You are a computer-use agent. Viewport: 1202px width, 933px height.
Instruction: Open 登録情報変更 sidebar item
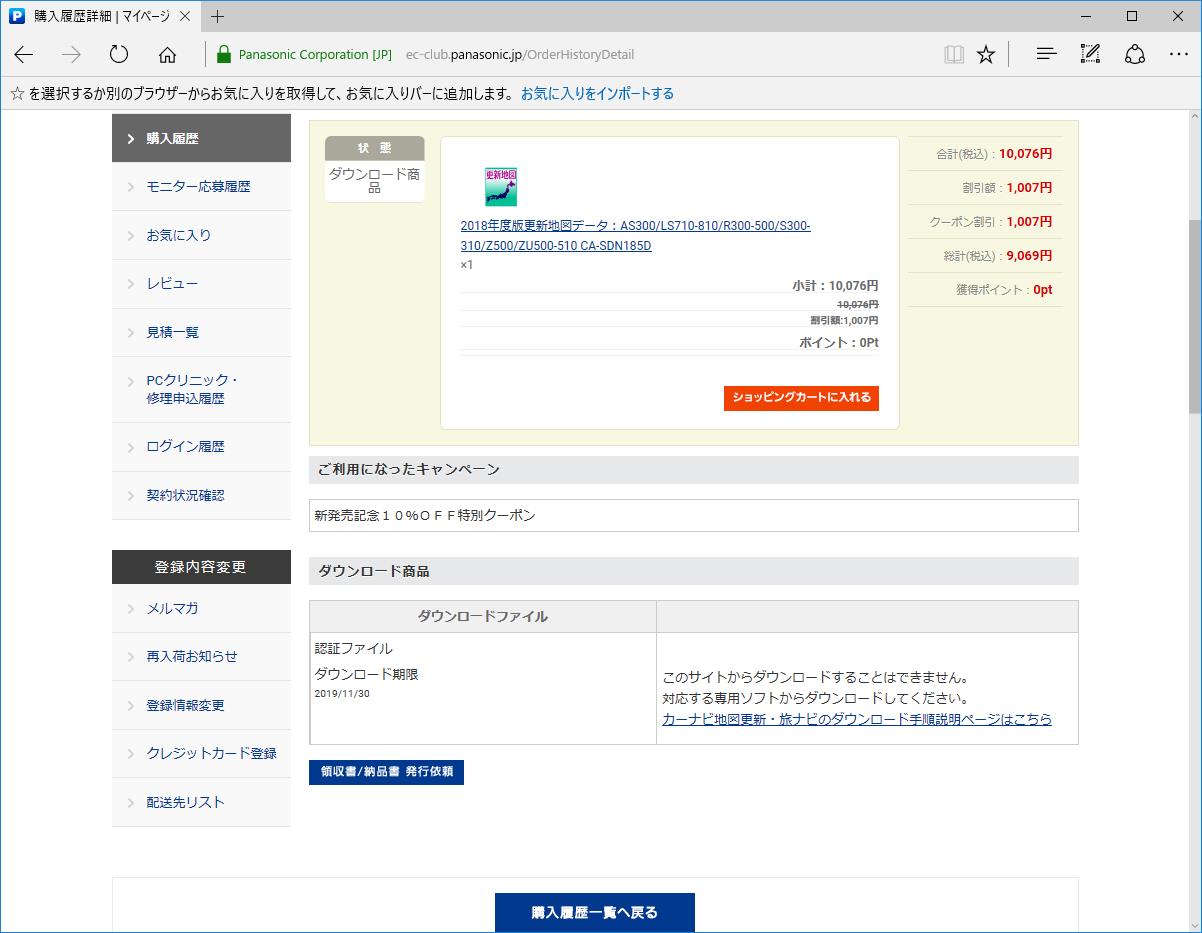tap(201, 705)
